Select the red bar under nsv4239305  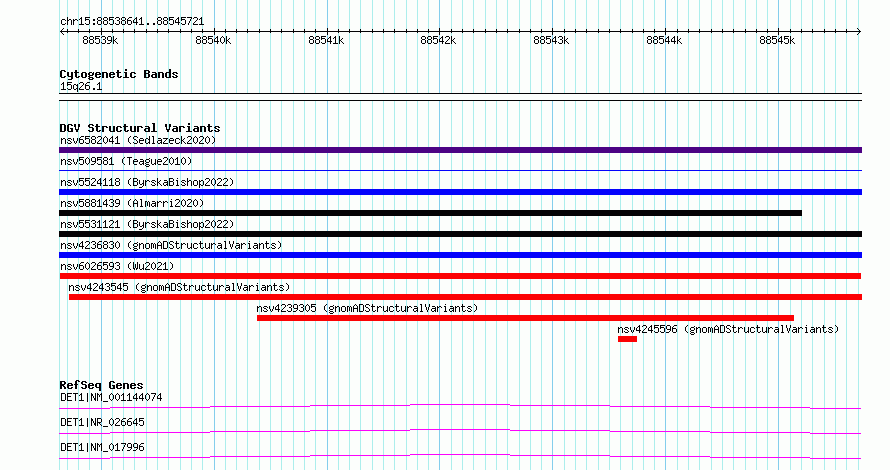click(525, 318)
